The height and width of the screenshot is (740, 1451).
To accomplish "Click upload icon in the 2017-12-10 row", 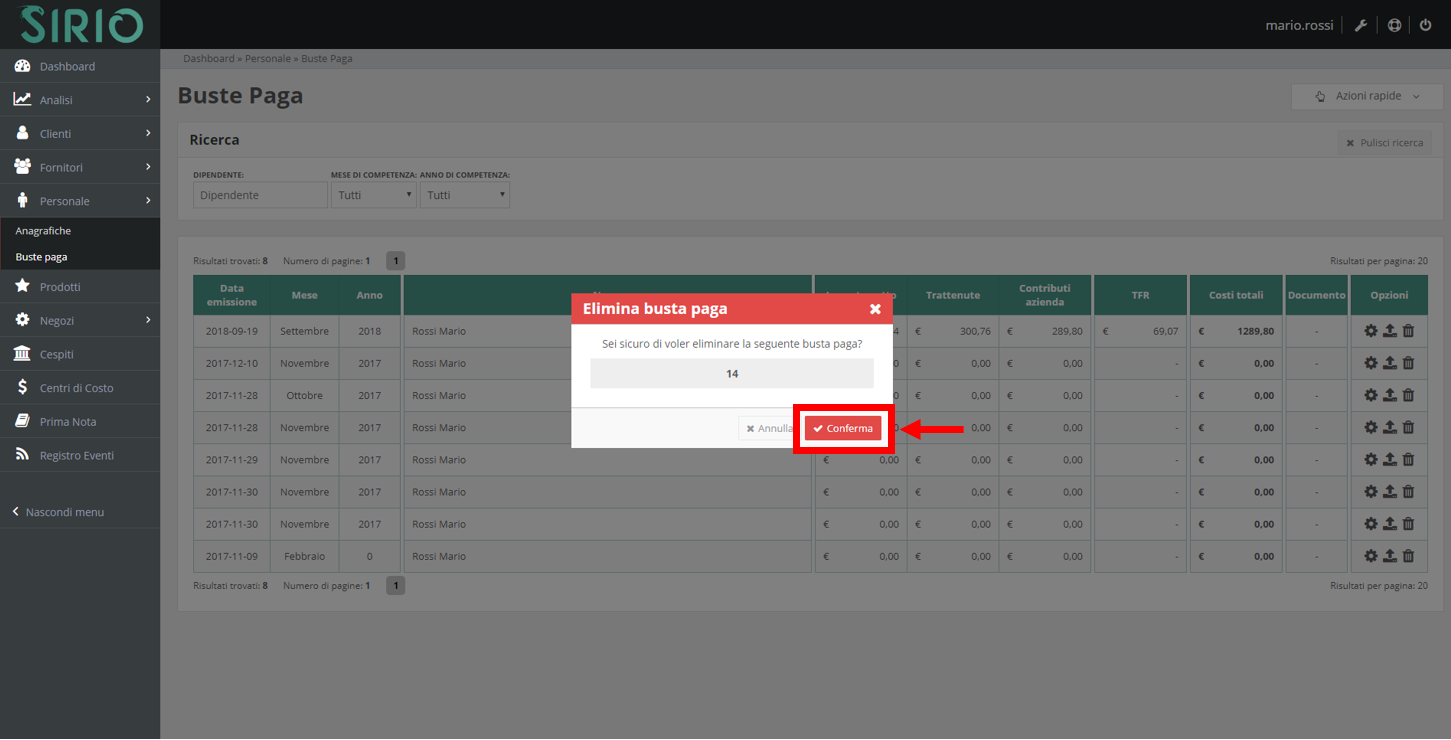I will (x=1389, y=364).
